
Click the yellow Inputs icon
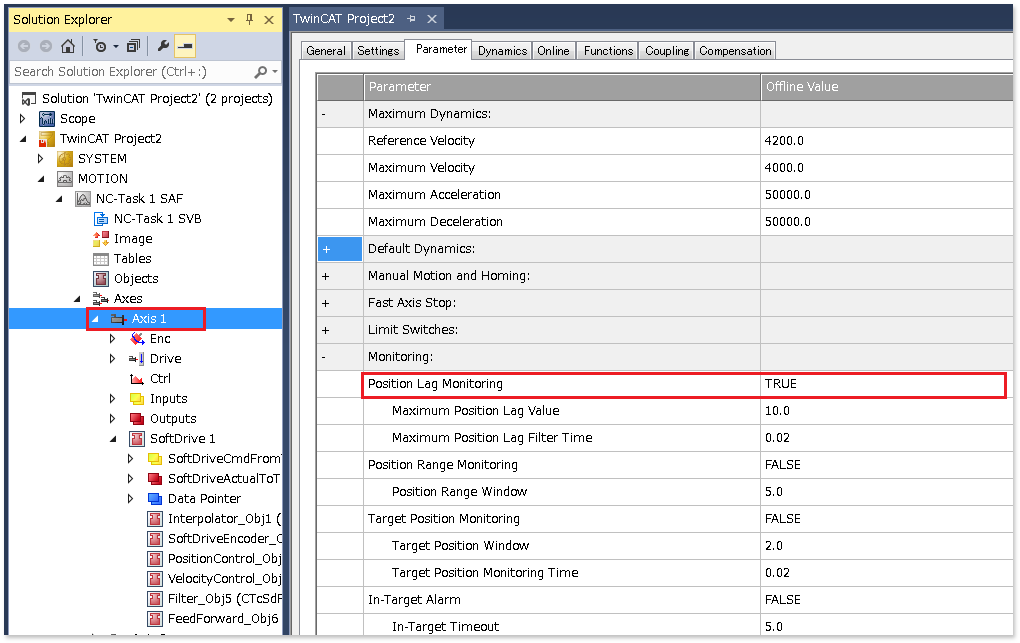137,399
